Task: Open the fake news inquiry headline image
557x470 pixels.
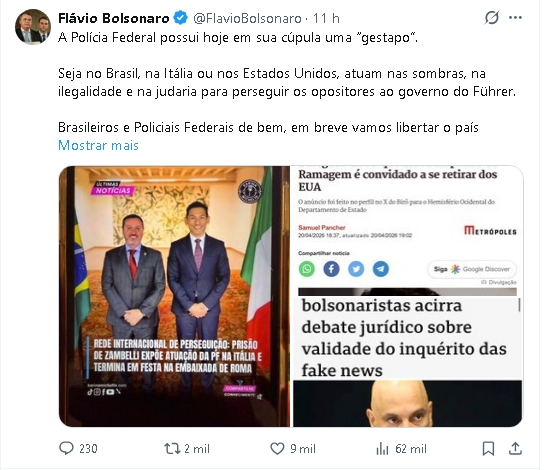Action: coord(407,362)
